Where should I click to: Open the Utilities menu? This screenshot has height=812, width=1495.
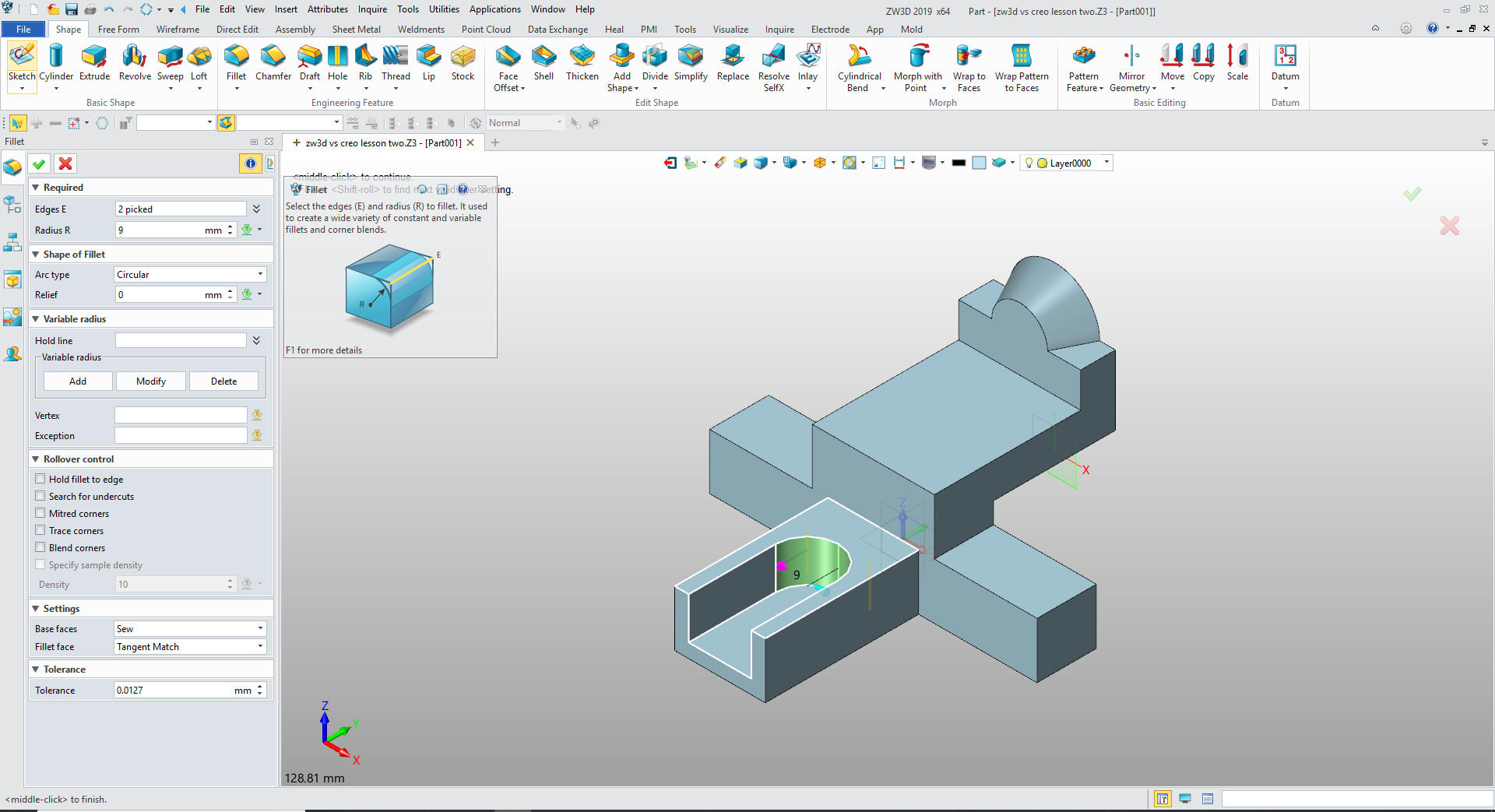[x=444, y=9]
